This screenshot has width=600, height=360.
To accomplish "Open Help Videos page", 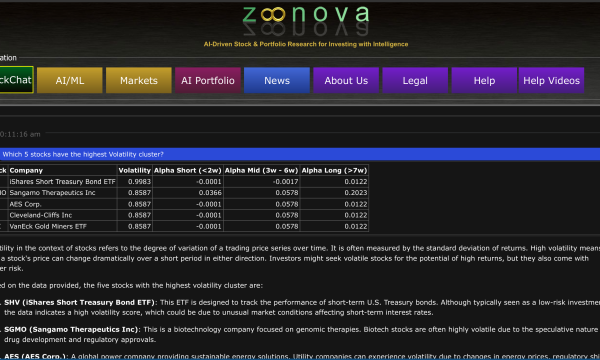I will 551,80.
